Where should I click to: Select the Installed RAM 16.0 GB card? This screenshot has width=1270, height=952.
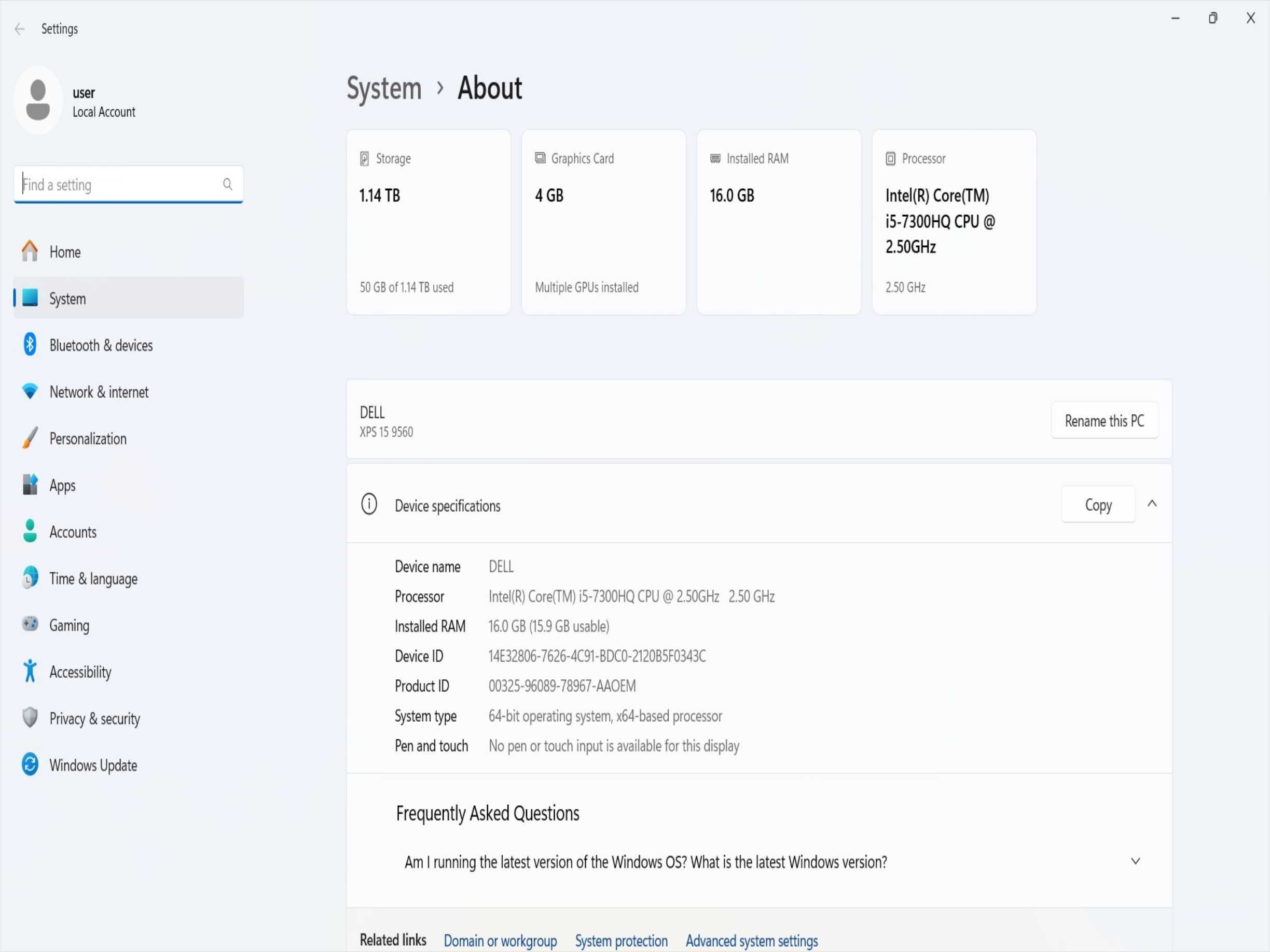779,222
